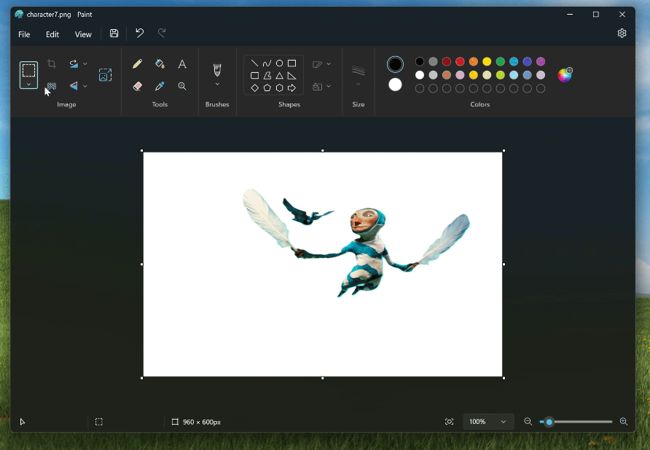650x450 pixels.
Task: Select the Rounded rectangle shape
Action: pyautogui.click(x=255, y=76)
